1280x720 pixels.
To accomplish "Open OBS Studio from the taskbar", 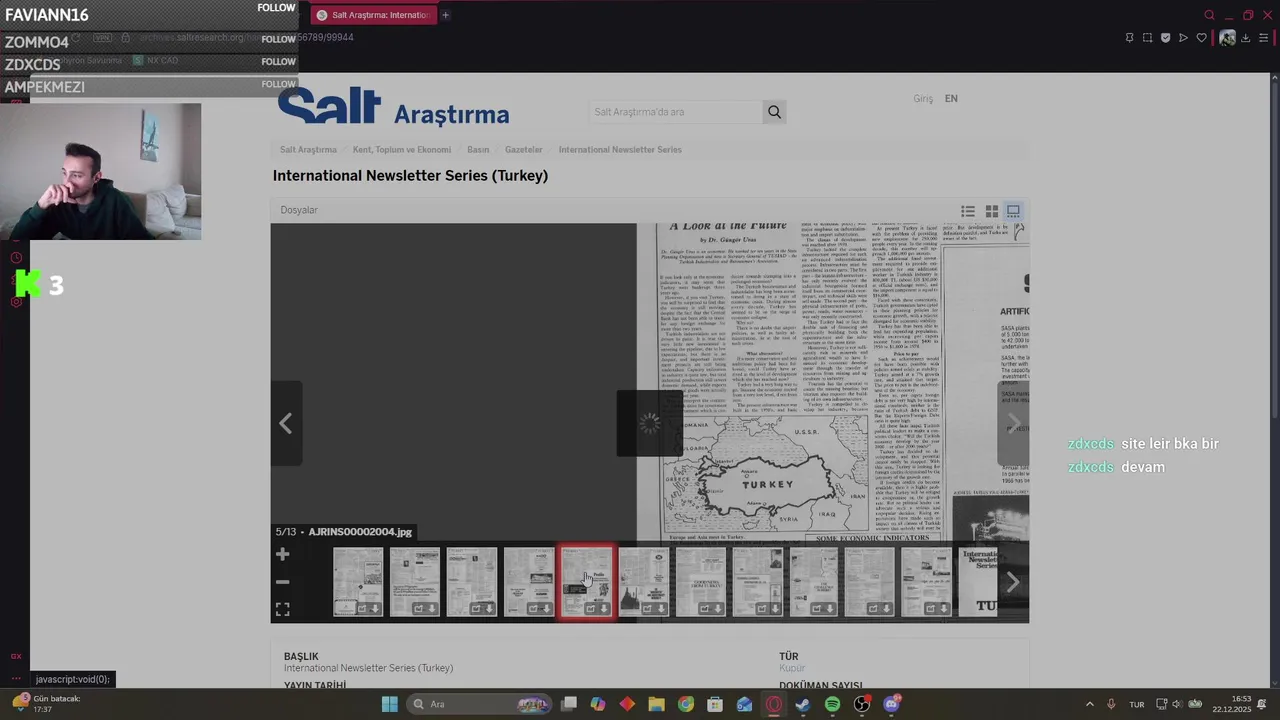I will [x=862, y=704].
